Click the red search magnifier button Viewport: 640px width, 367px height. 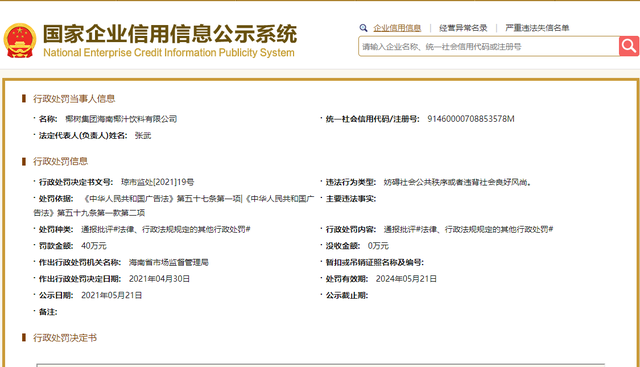(x=629, y=46)
